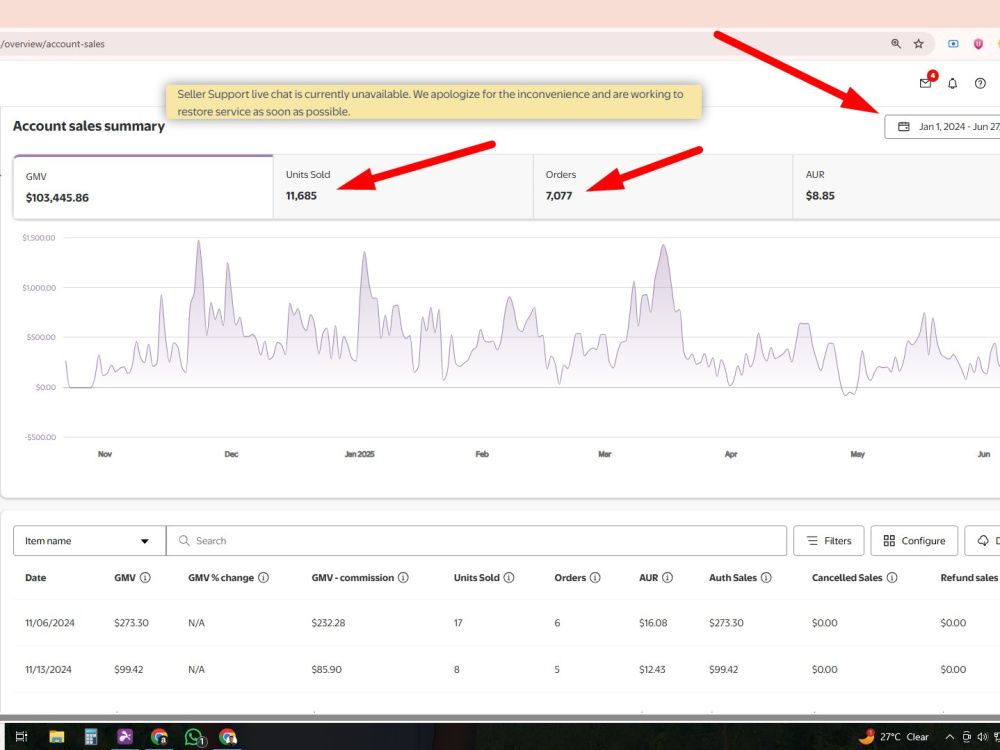Open the Configure columns button
The height and width of the screenshot is (750, 1000).
click(914, 541)
